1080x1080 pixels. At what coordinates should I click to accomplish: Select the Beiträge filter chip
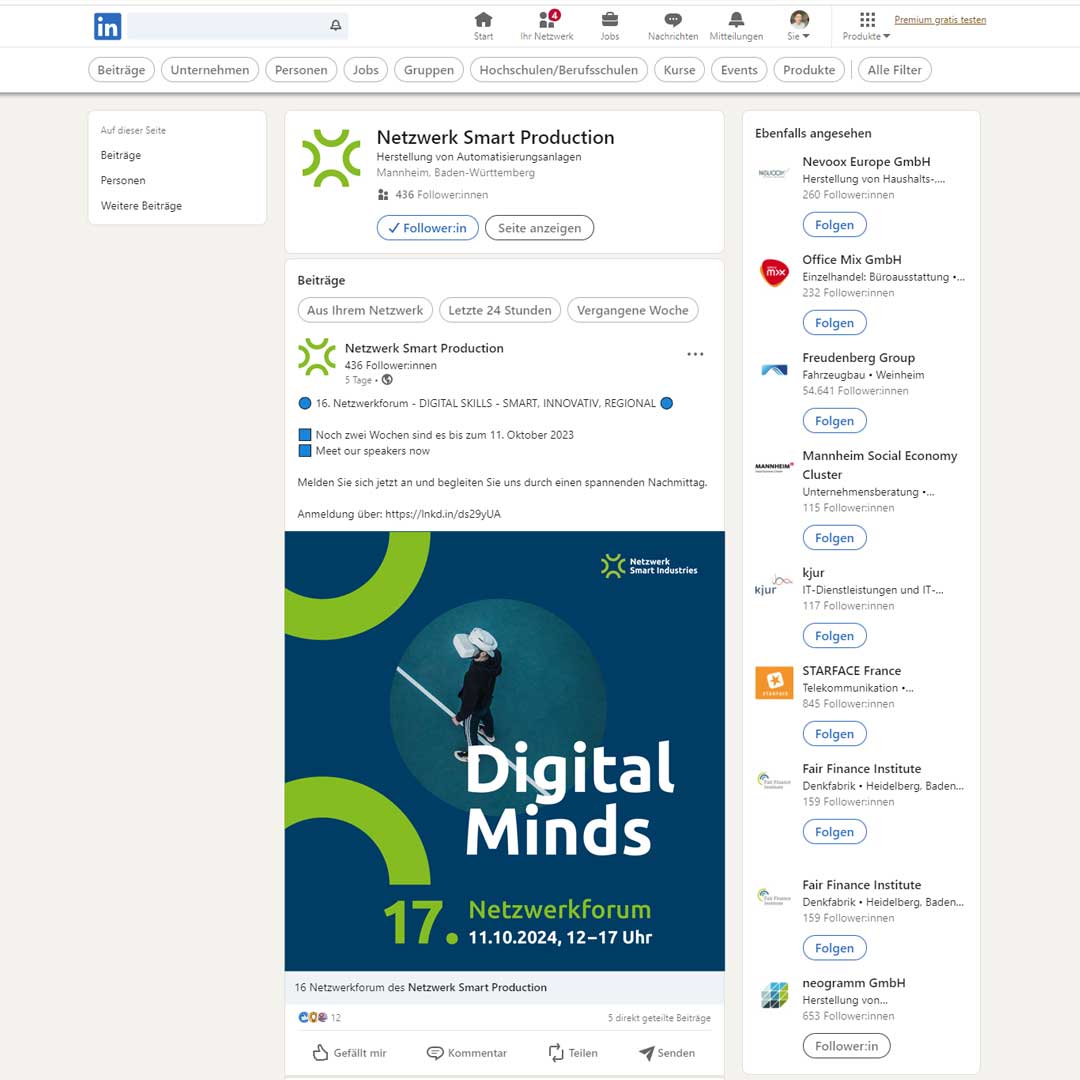point(121,70)
